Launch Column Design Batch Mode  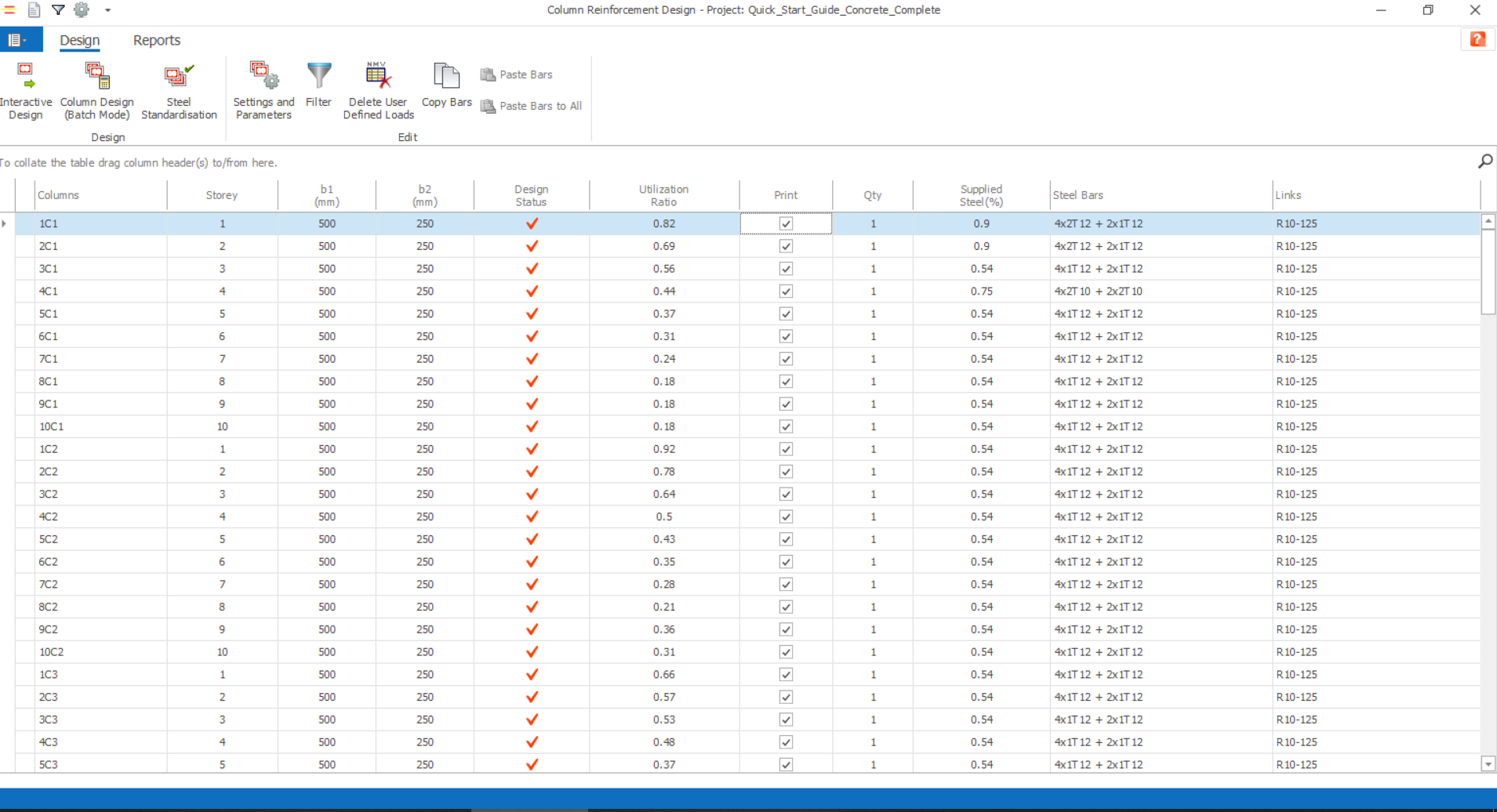pos(96,89)
